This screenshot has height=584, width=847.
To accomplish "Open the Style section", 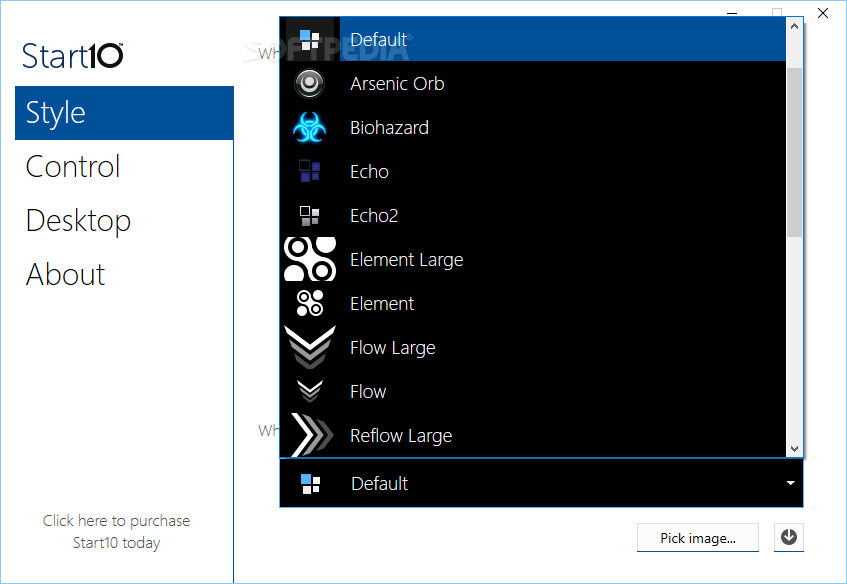I will click(x=124, y=113).
